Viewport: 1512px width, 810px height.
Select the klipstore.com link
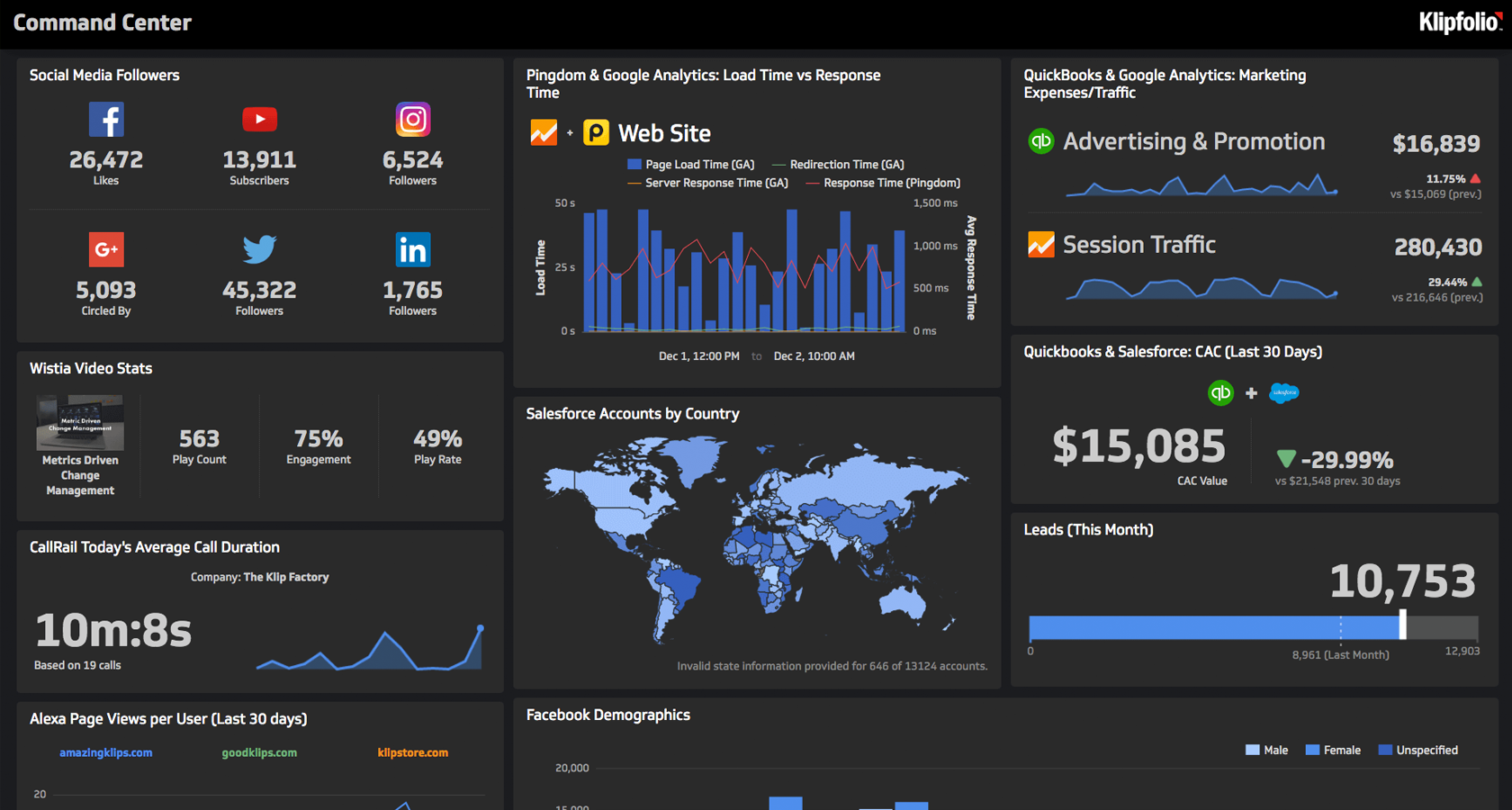[413, 752]
